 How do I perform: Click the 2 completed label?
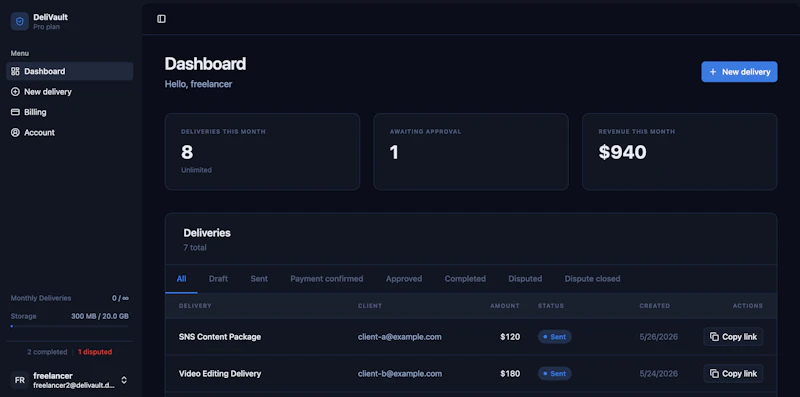(47, 352)
